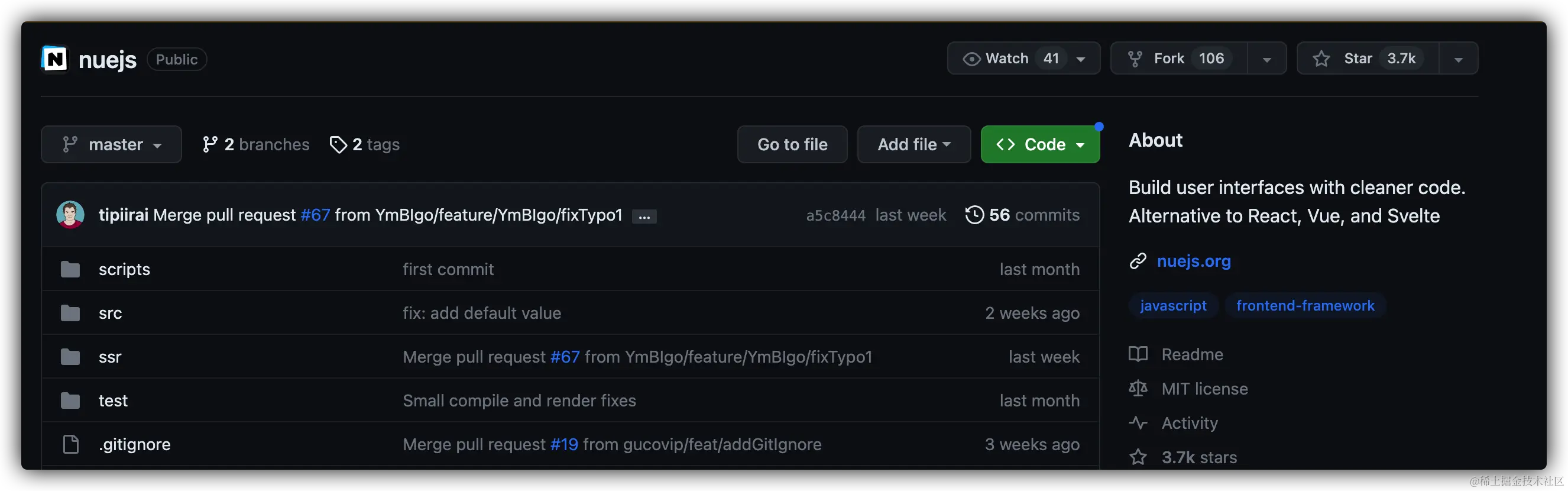Image resolution: width=1568 pixels, height=491 pixels.
Task: Fork the repository
Action: tap(1179, 59)
